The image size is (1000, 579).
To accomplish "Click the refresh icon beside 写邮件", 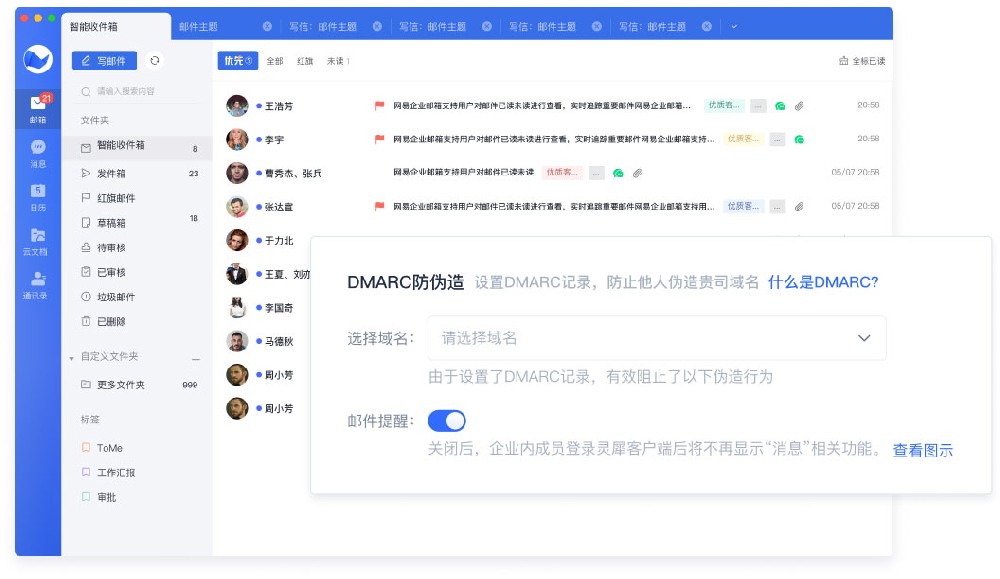I will point(154,61).
